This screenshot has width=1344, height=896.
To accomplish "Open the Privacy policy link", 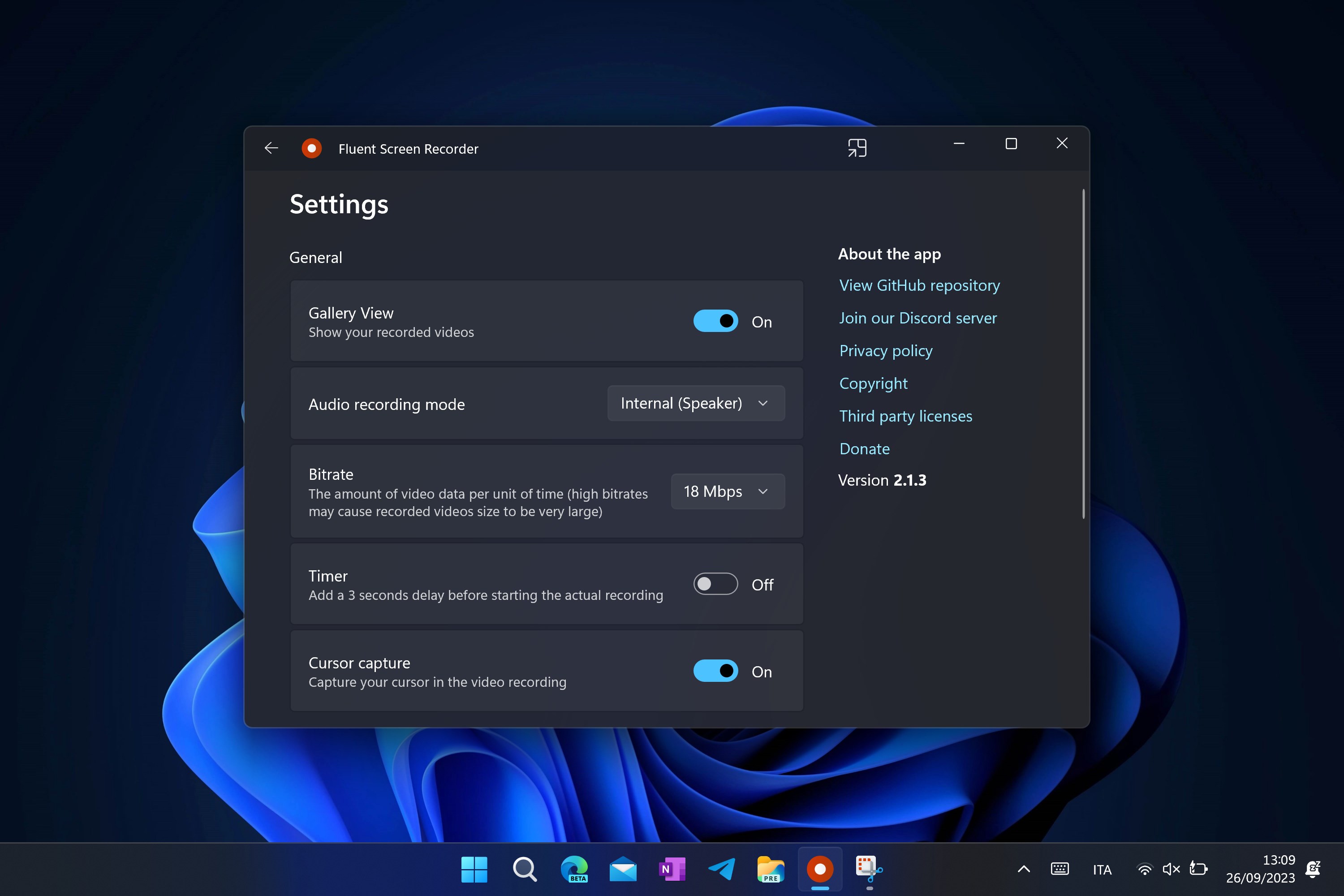I will click(886, 351).
